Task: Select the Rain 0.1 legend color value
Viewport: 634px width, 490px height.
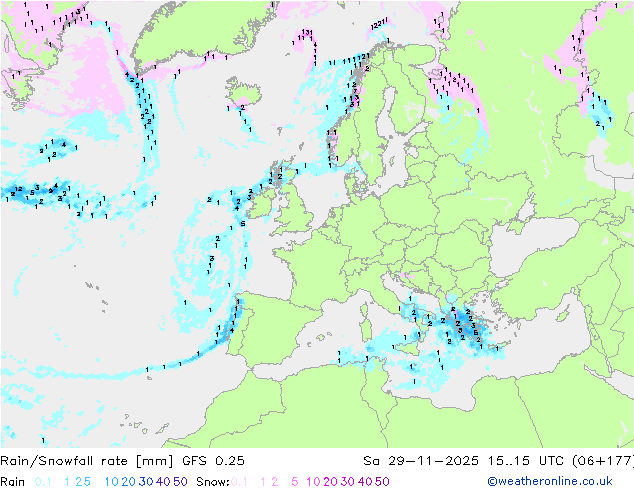Action: (43, 482)
